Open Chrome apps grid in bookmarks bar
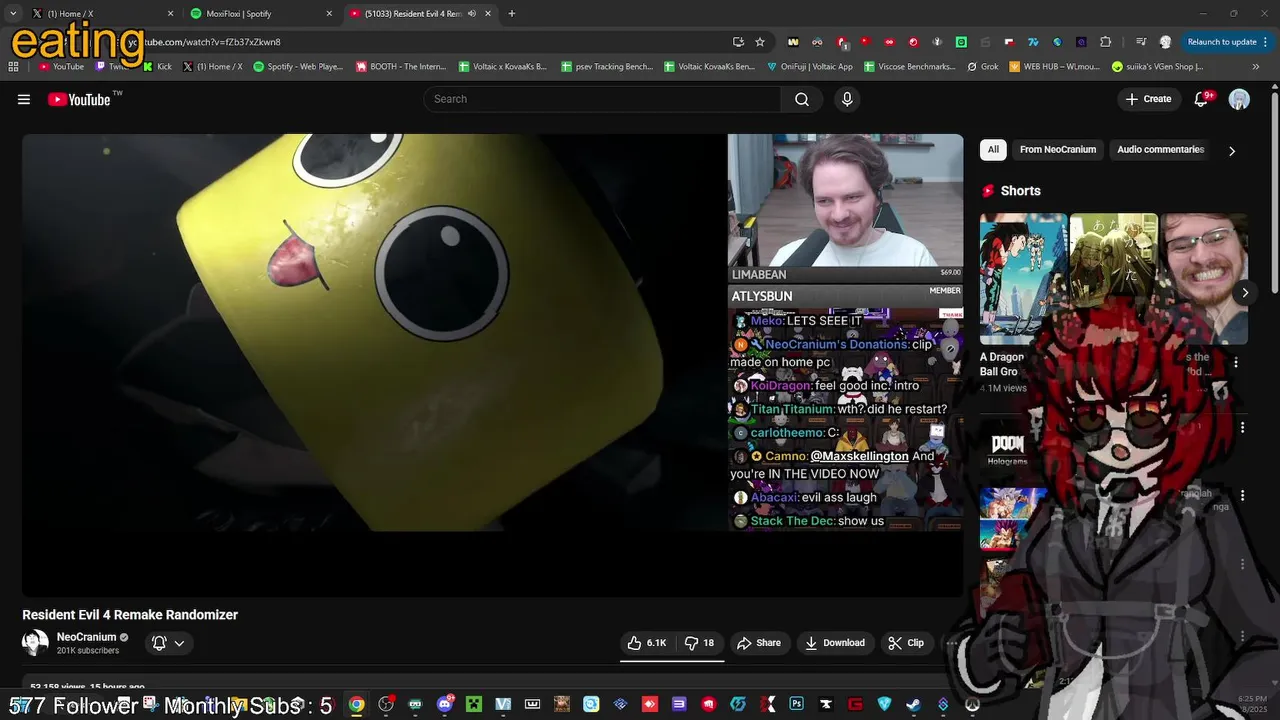The width and height of the screenshot is (1280, 720). [13, 67]
